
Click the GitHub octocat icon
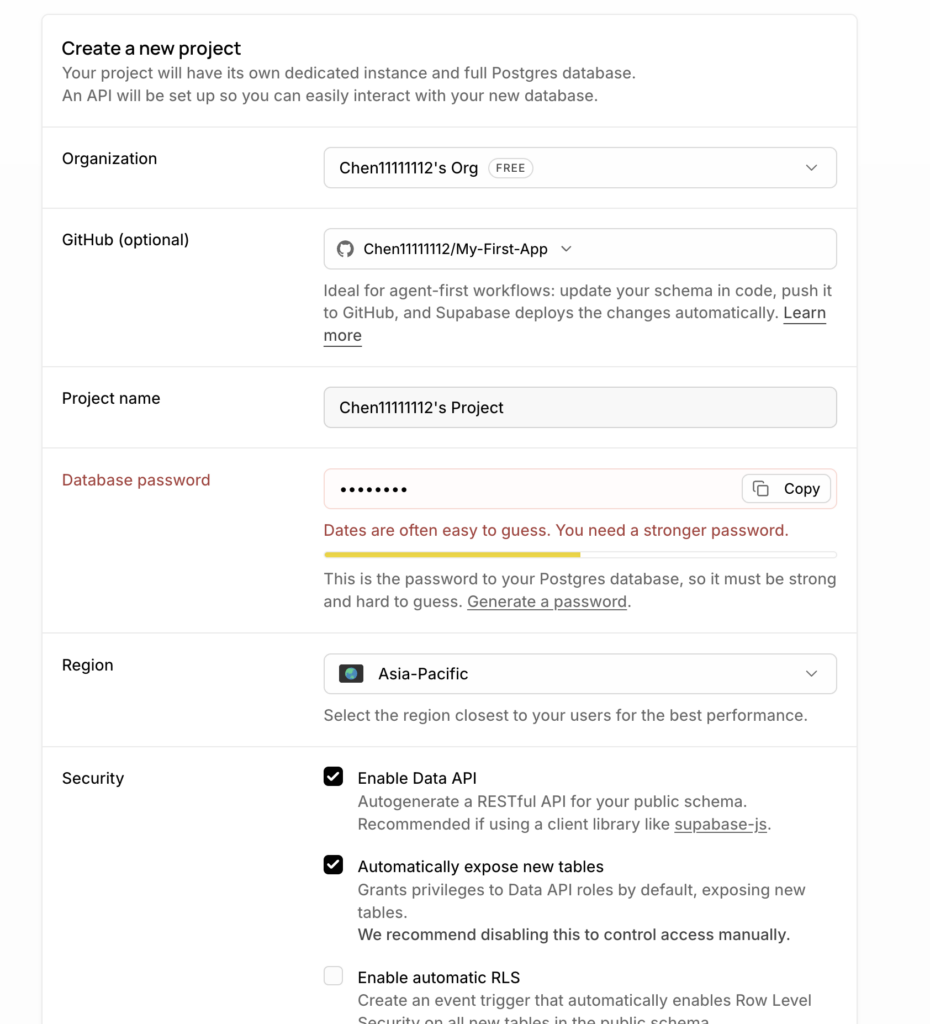pyautogui.click(x=345, y=249)
